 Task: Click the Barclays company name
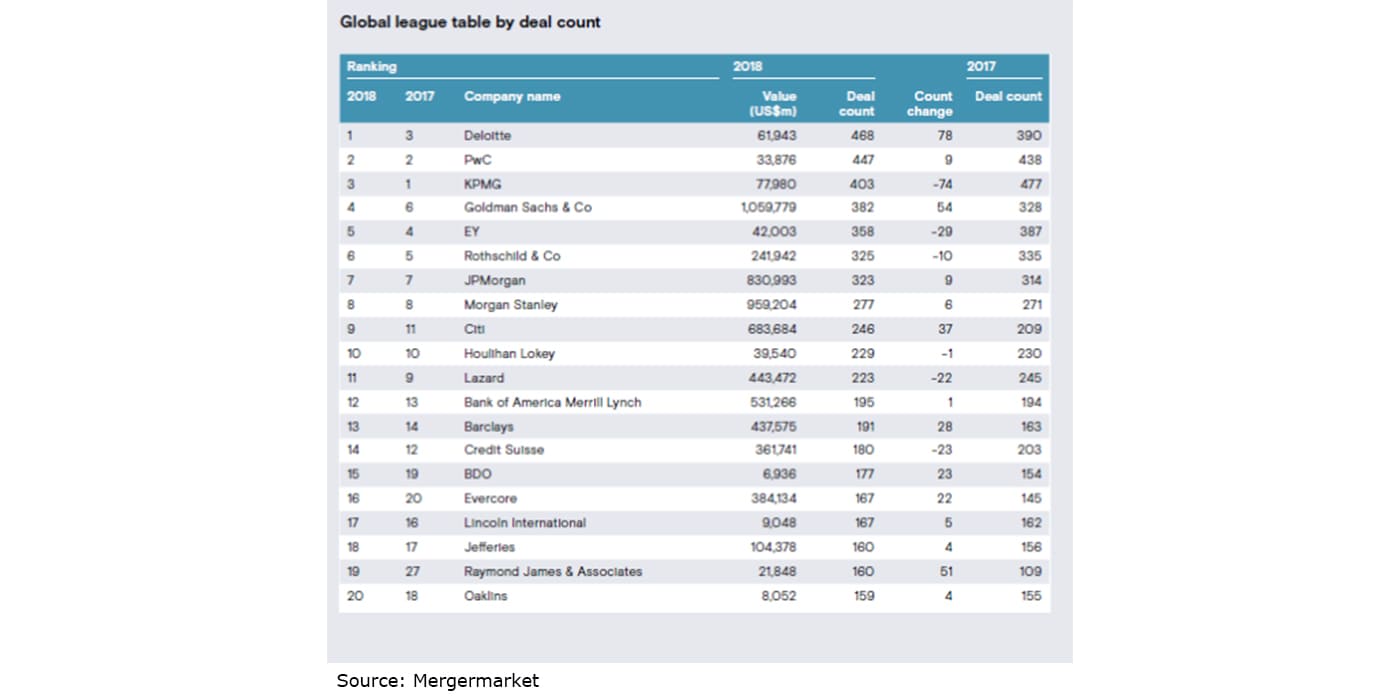coord(490,426)
